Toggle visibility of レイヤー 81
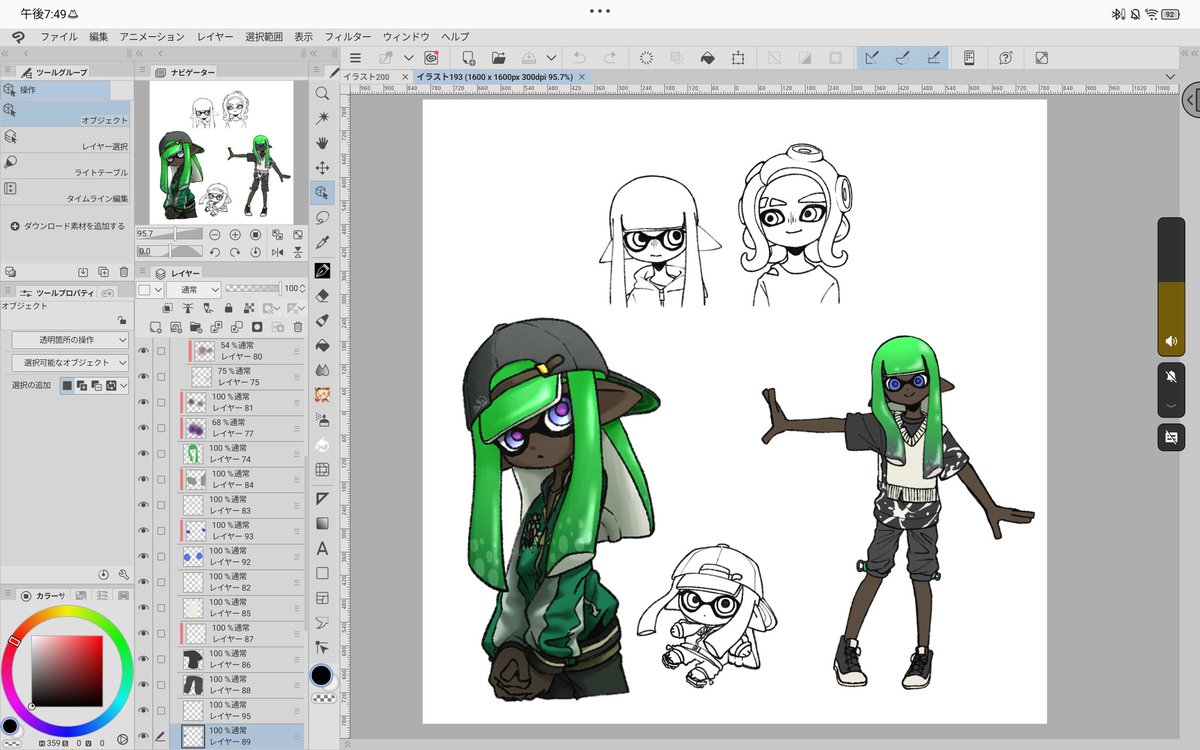Screen dimensions: 1200x750 tap(143, 402)
